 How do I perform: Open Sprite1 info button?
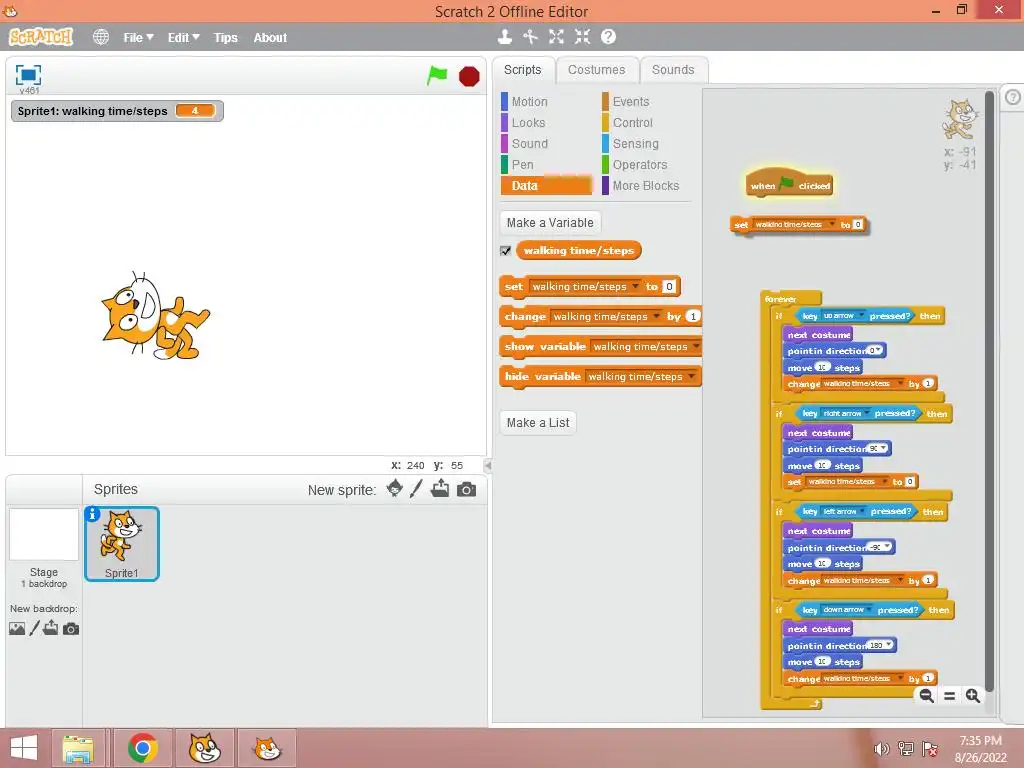[92, 514]
